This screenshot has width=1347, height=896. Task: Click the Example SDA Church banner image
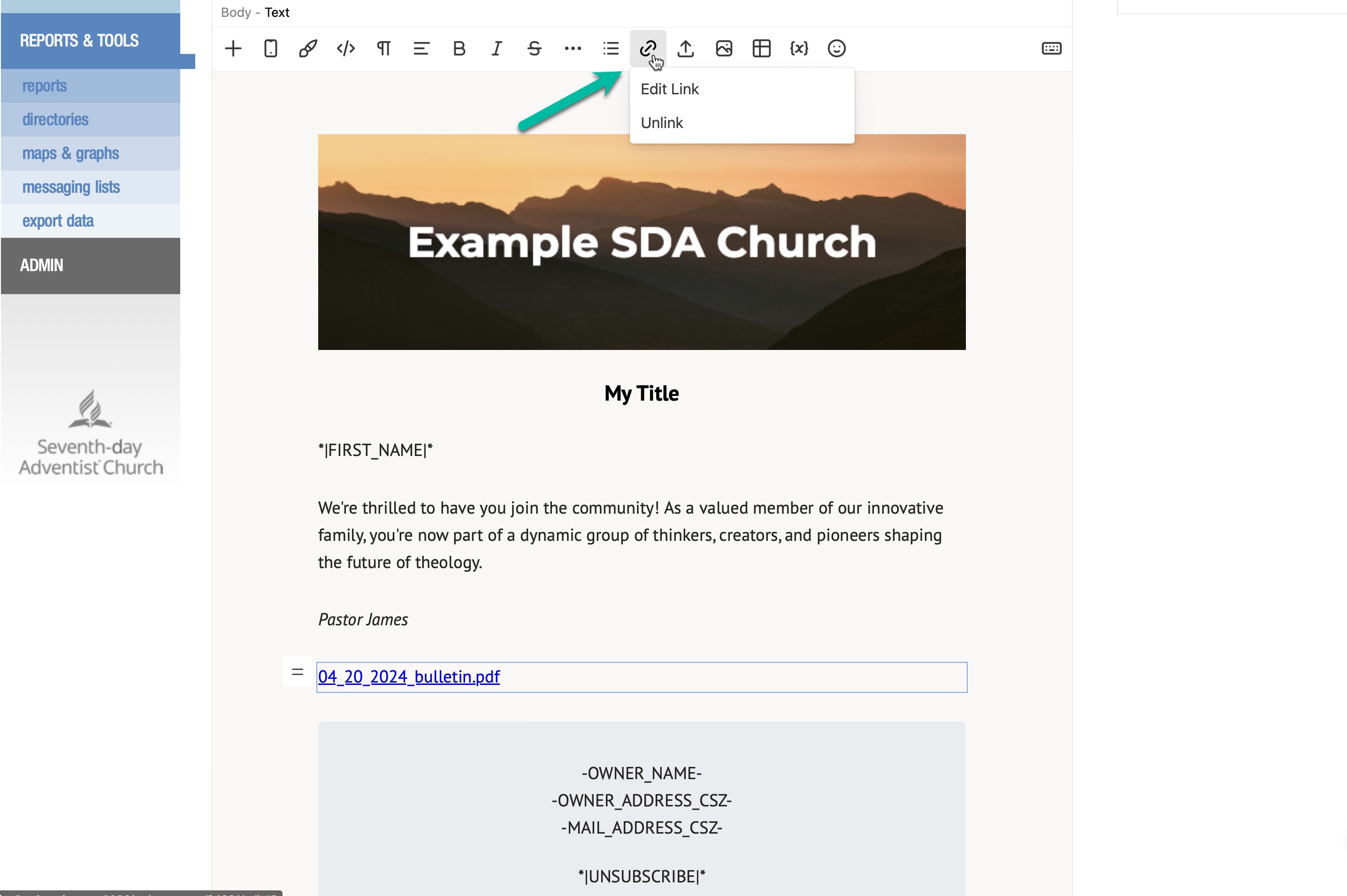642,242
